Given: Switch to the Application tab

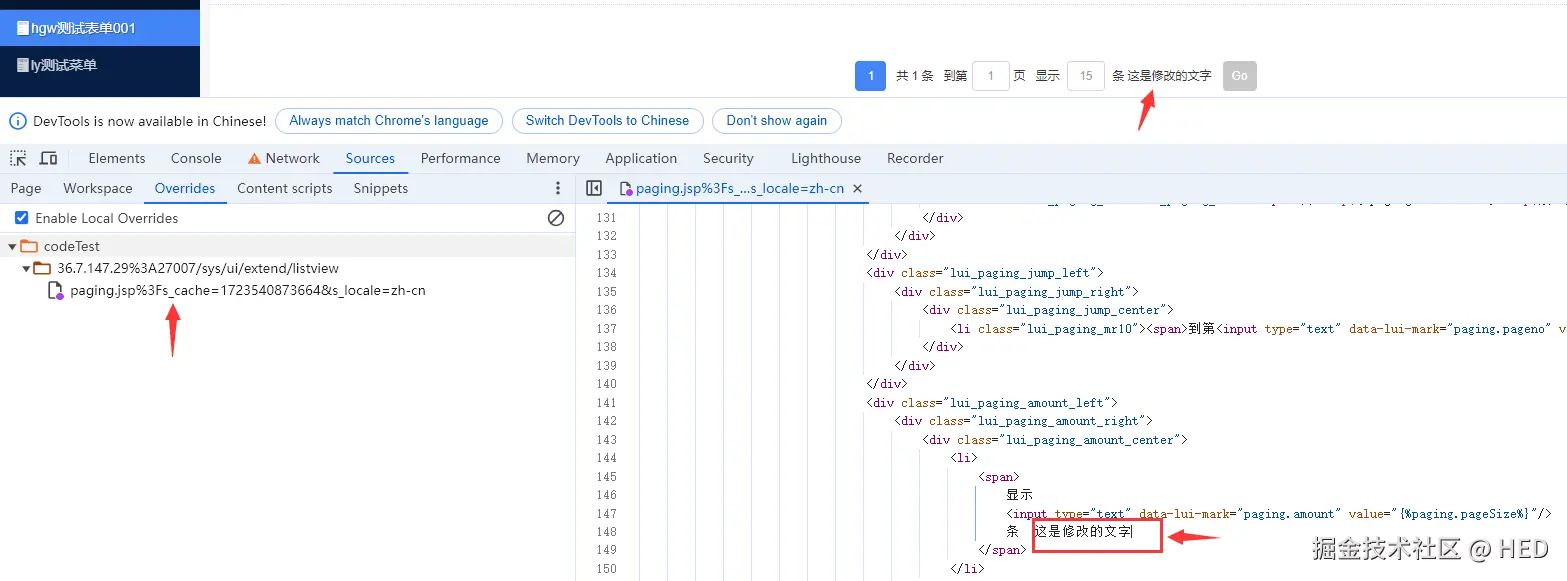Looking at the screenshot, I should 641,158.
